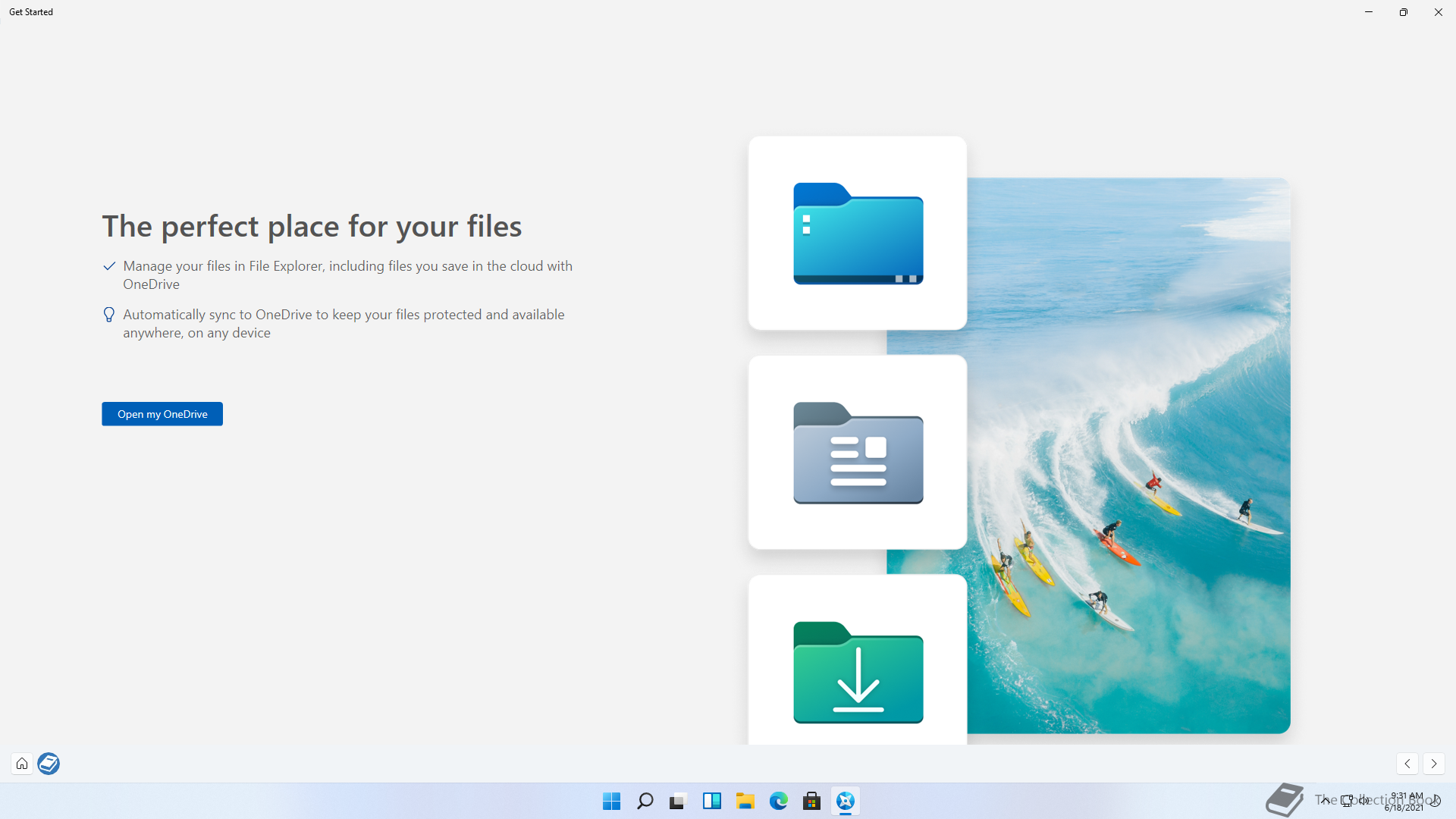The height and width of the screenshot is (819, 1456).
Task: Open the Widgets panel icon
Action: point(711,802)
